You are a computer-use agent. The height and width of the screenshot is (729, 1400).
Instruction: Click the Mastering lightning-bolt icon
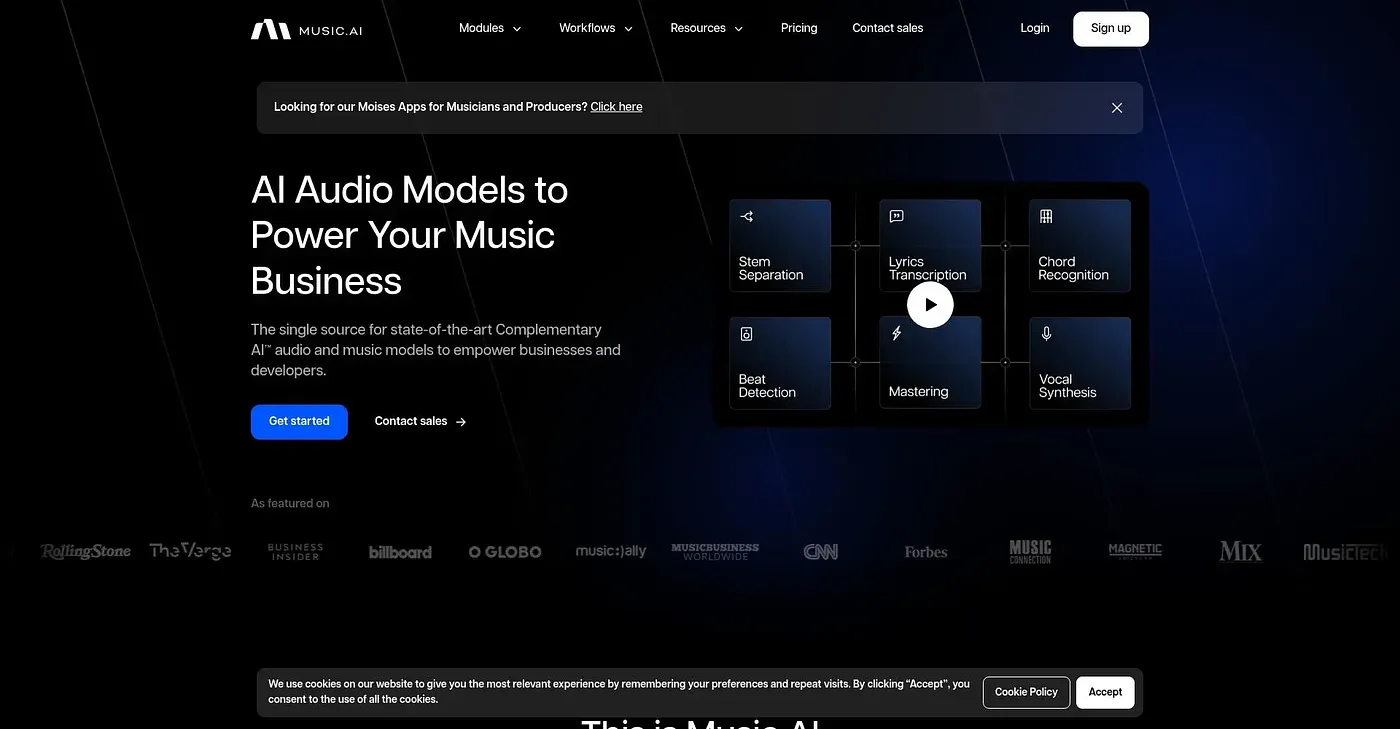pyautogui.click(x=897, y=333)
